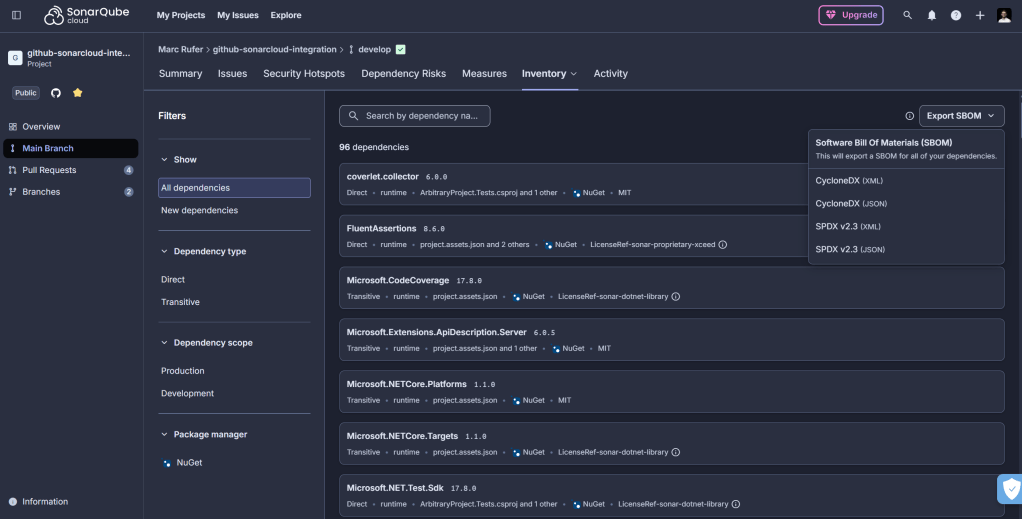Collapse the Dependency scope section
The height and width of the screenshot is (519, 1022).
point(165,343)
